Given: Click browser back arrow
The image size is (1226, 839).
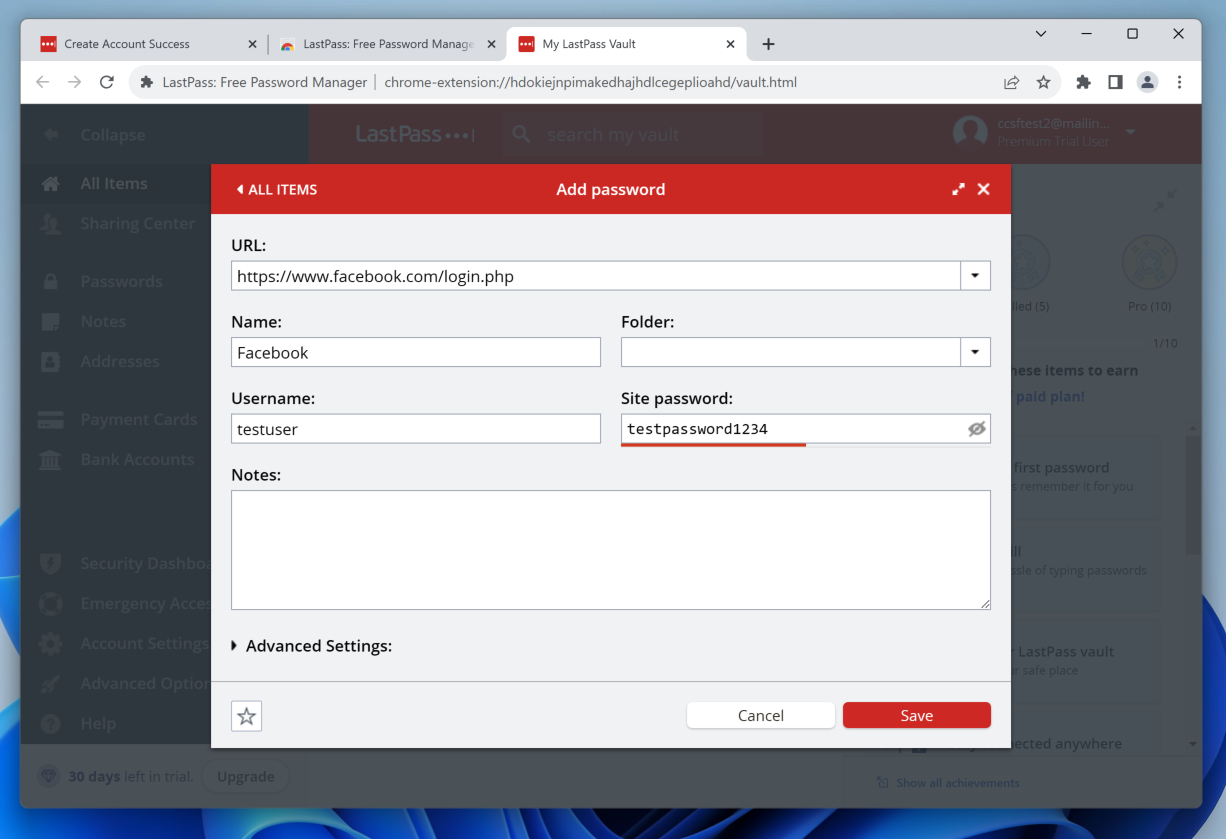Looking at the screenshot, I should coord(42,82).
